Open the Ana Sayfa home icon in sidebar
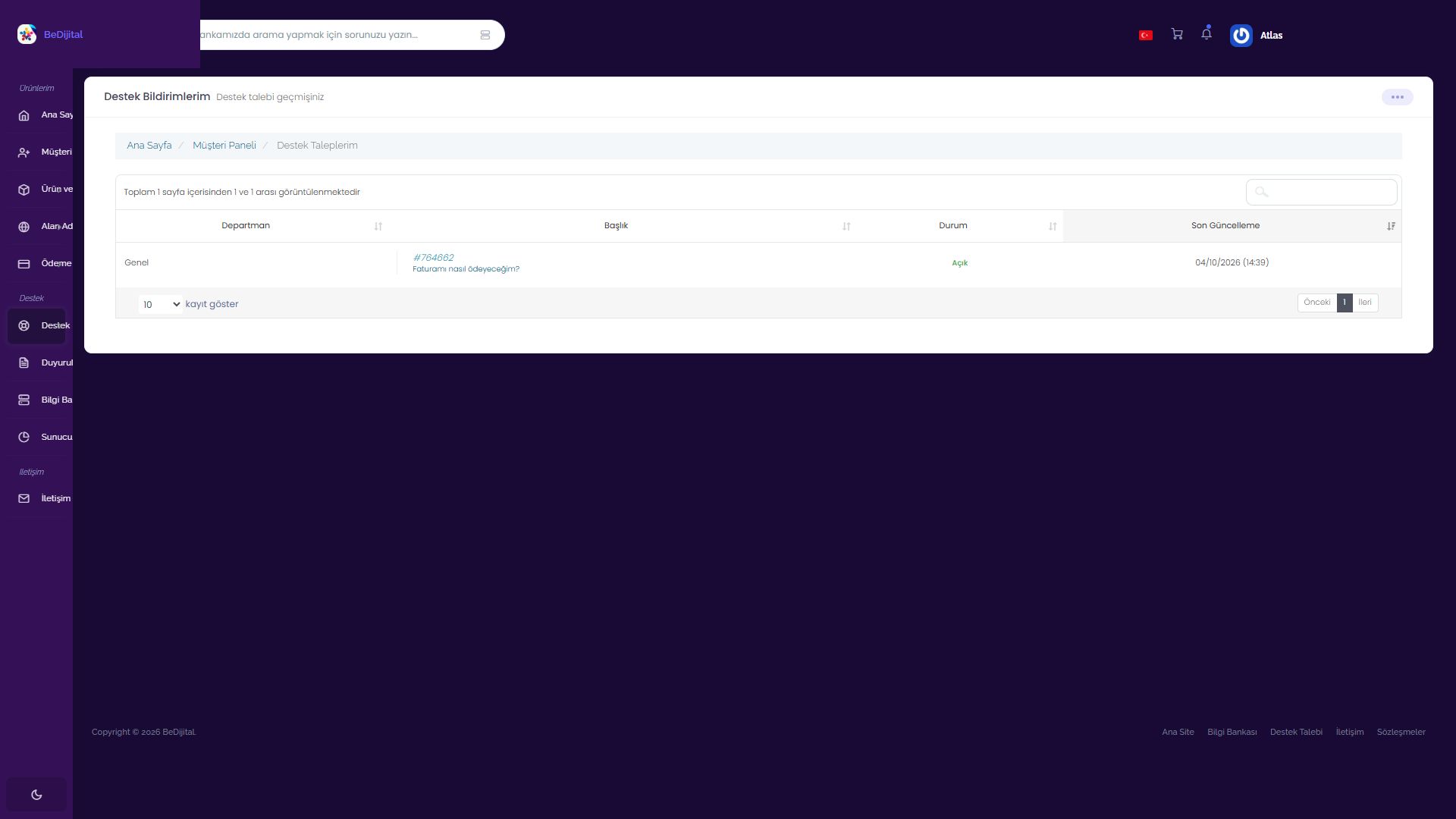Image resolution: width=1456 pixels, height=819 pixels. tap(24, 115)
